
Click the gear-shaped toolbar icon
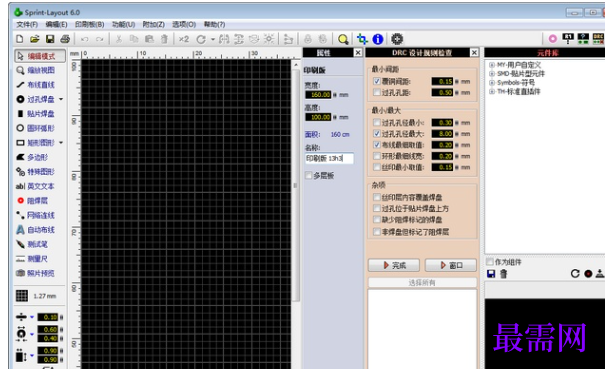(x=397, y=39)
